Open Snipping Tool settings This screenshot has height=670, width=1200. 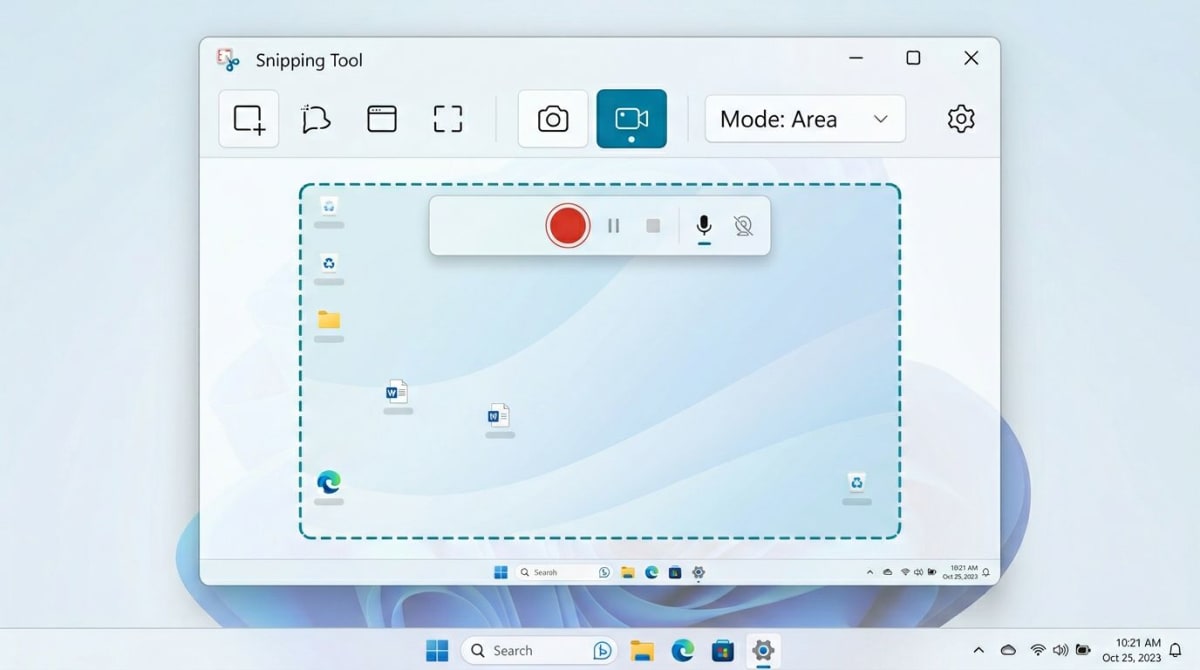[x=960, y=118]
